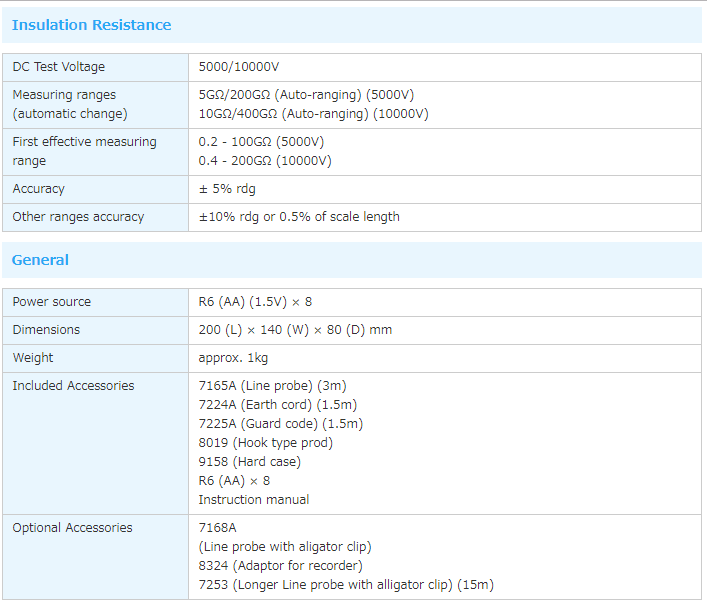707x604 pixels.
Task: Select the DC Test Voltage row label
Action: (58, 67)
